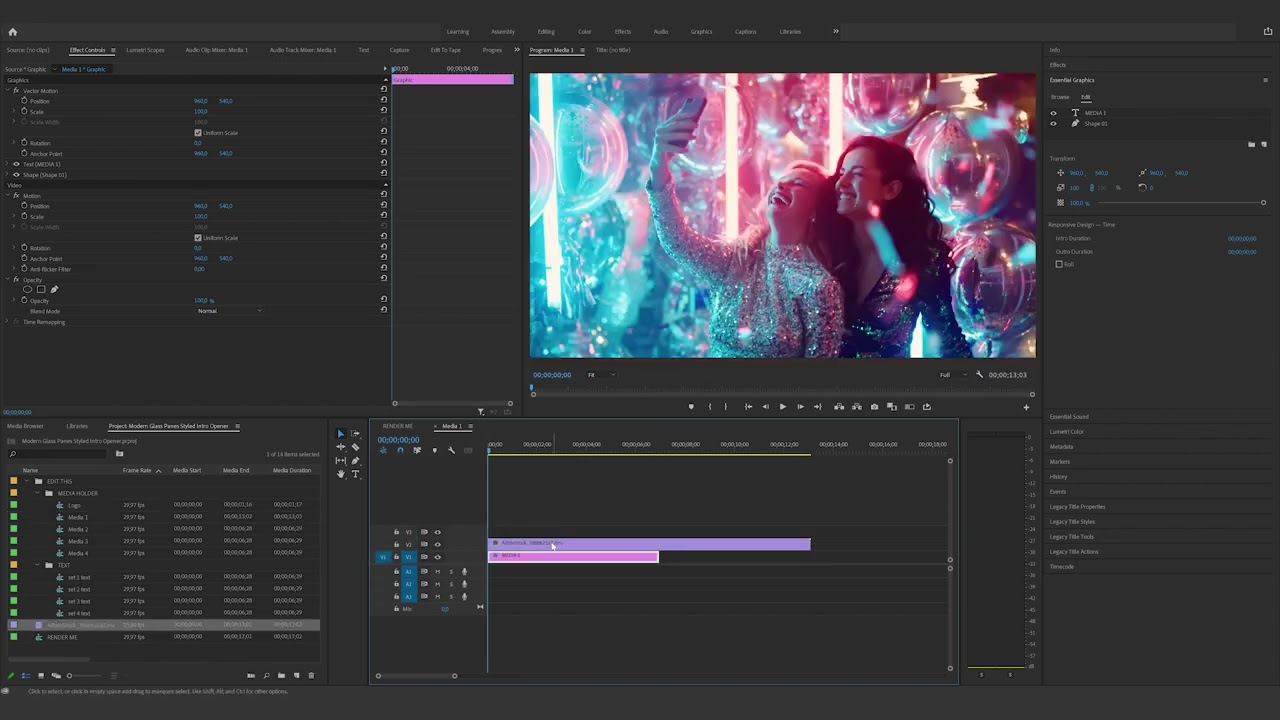Click New Bin icon in Project panel
The height and width of the screenshot is (720, 1280).
[x=281, y=676]
